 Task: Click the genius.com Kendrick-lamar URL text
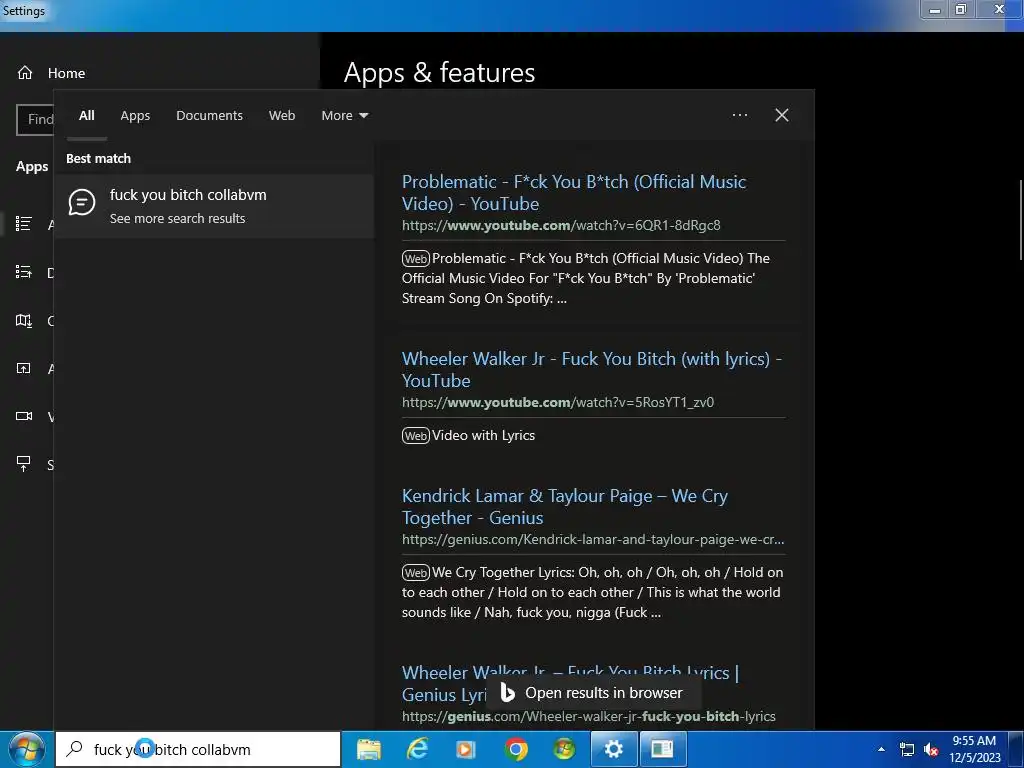[x=593, y=539]
